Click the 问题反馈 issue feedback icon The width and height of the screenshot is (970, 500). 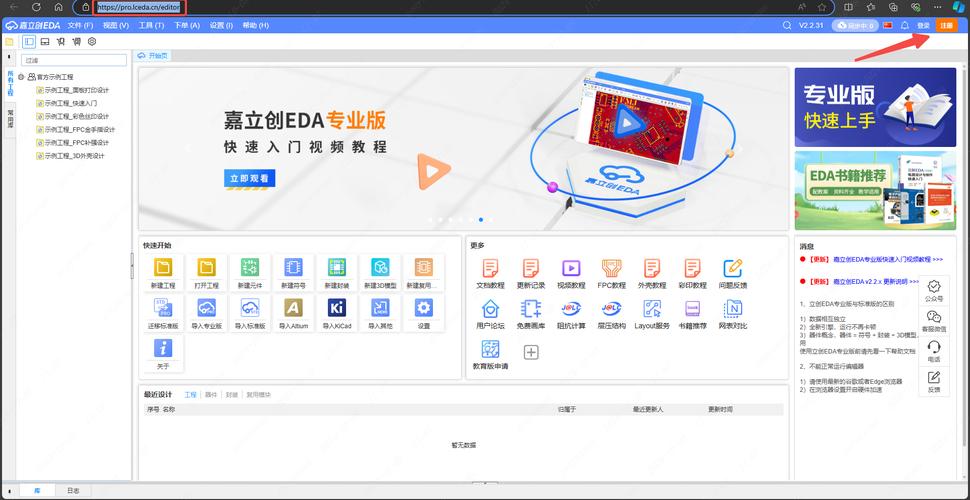[x=732, y=268]
